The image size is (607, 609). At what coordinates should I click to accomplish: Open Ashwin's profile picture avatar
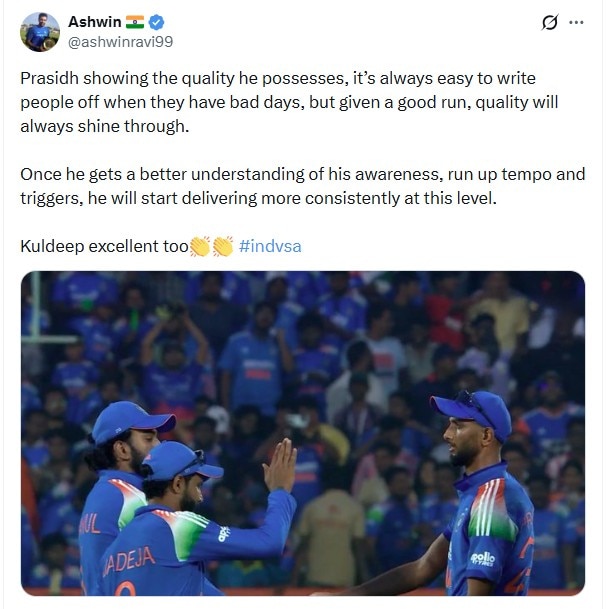(39, 31)
